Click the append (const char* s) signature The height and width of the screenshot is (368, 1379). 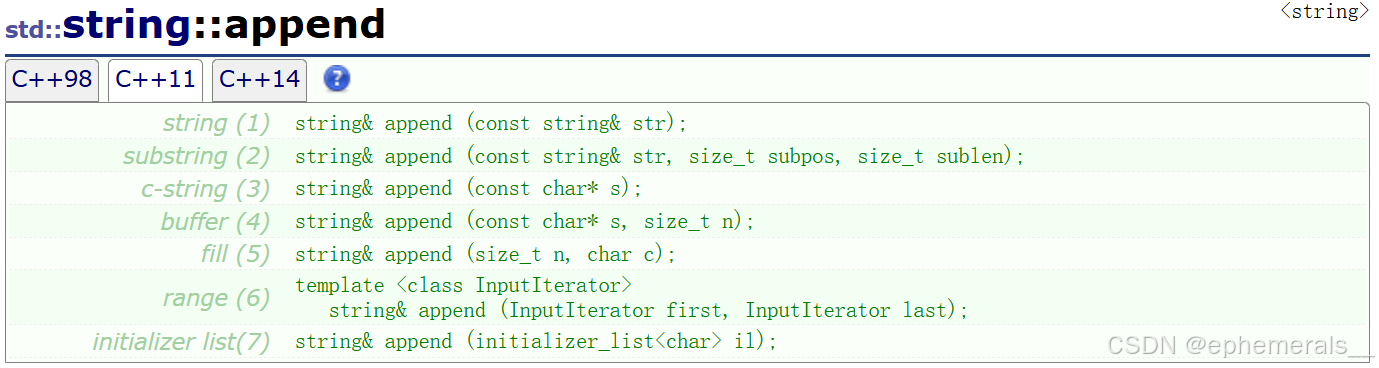pos(468,189)
